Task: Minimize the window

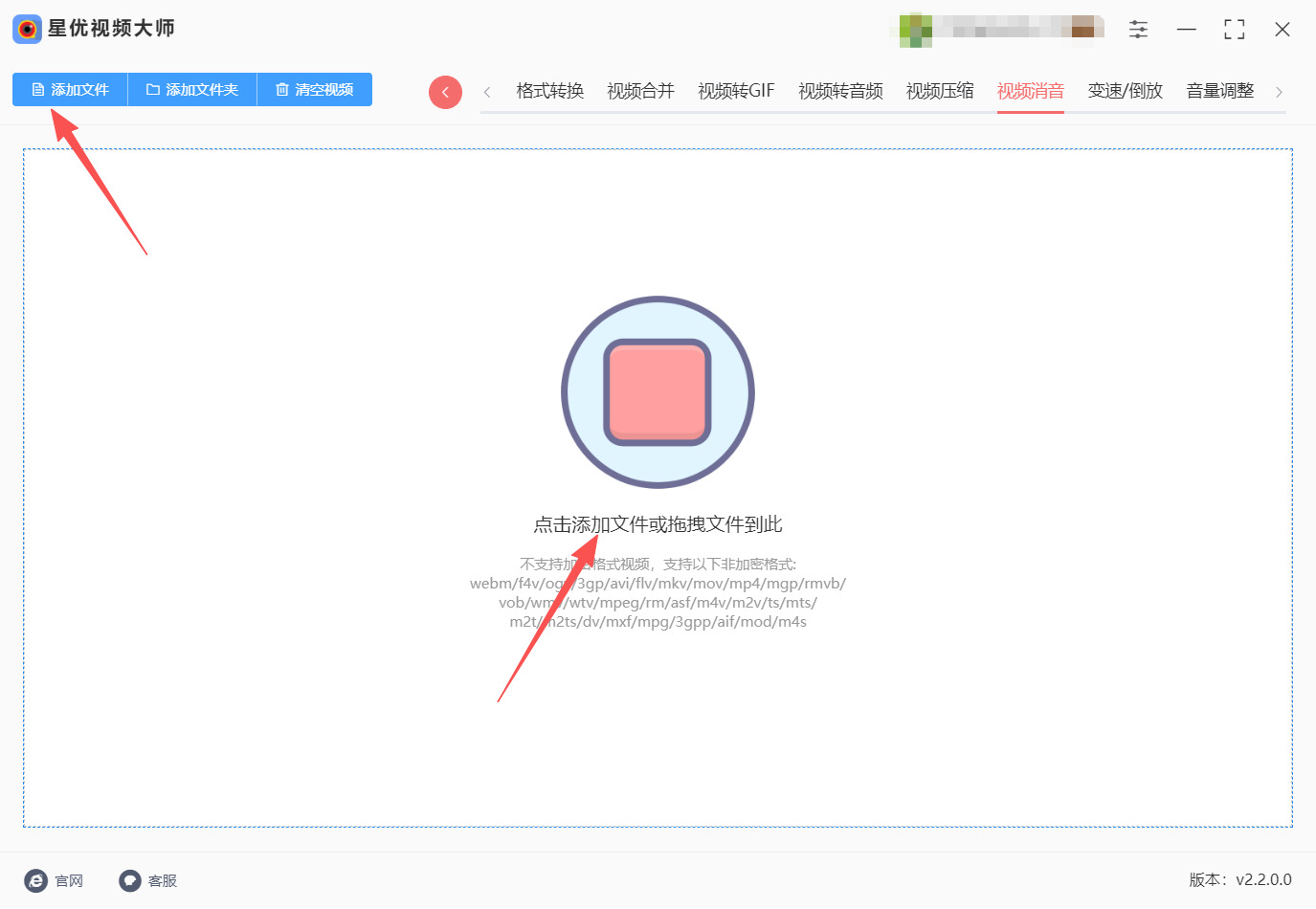Action: point(1187,30)
